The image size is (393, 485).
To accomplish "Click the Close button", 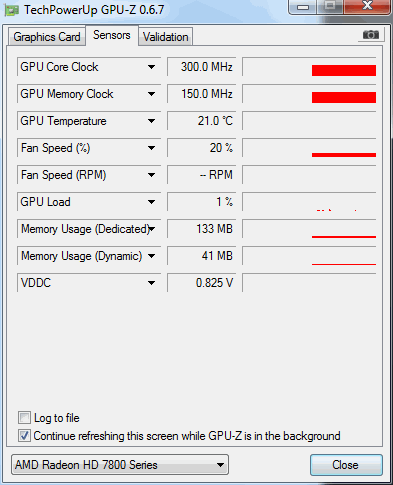I will [x=346, y=465].
